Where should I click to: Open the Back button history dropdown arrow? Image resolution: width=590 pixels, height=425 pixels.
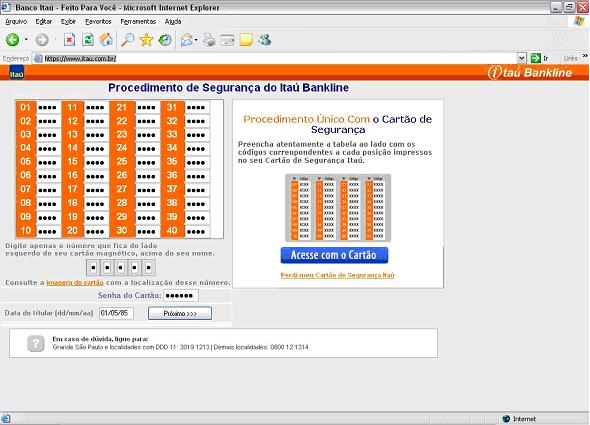(x=26, y=40)
